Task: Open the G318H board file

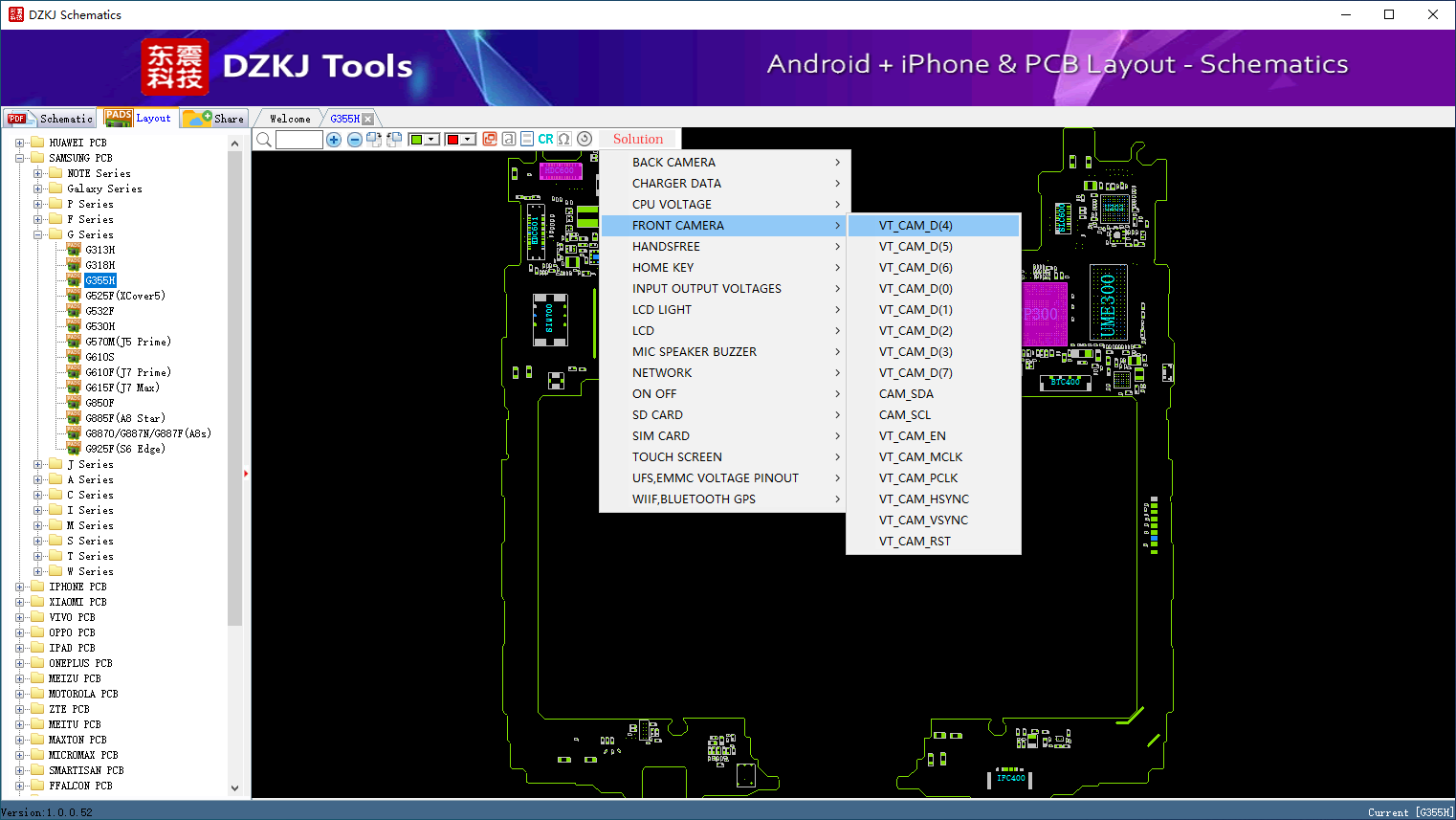Action: point(99,265)
